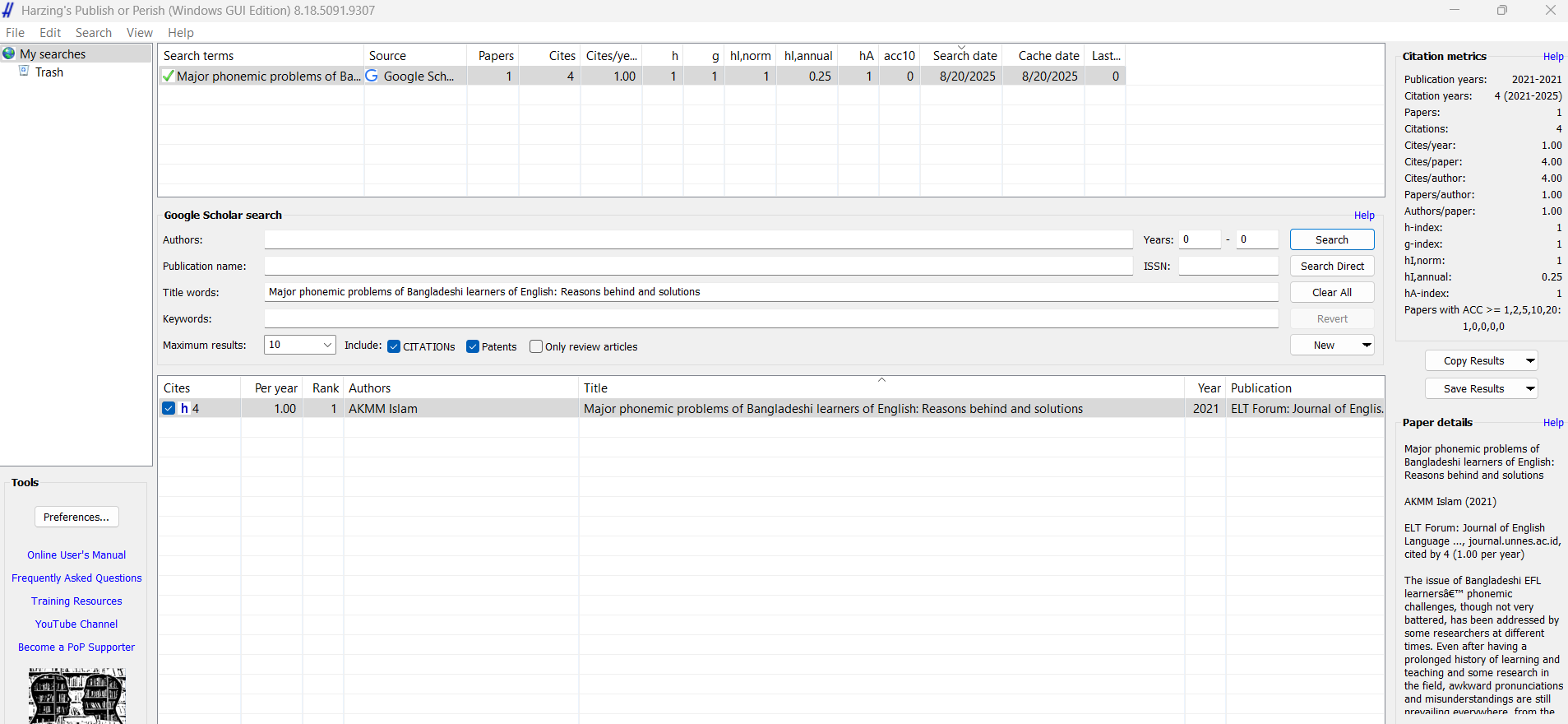Disable the CITATIONs include checkbox
1568x724 pixels.
[x=394, y=346]
